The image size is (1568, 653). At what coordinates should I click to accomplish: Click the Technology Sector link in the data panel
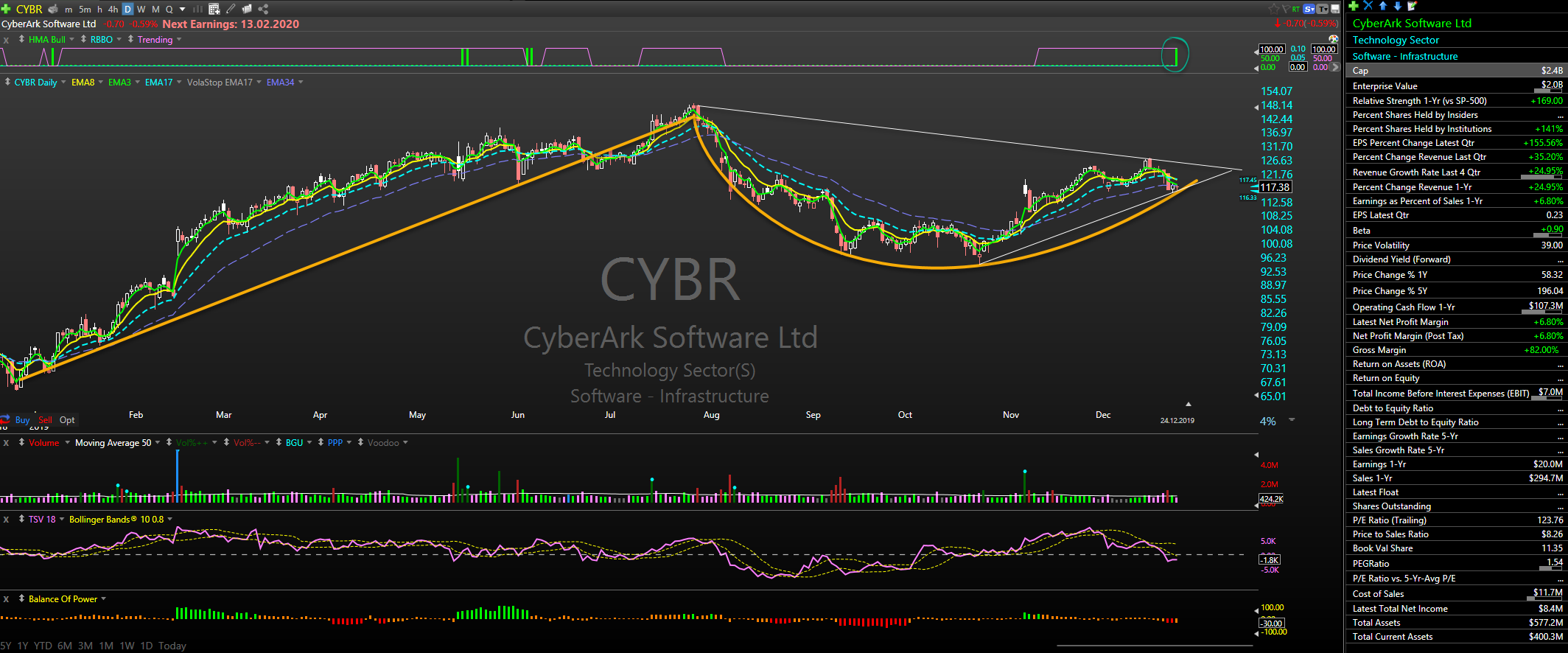[x=1396, y=40]
